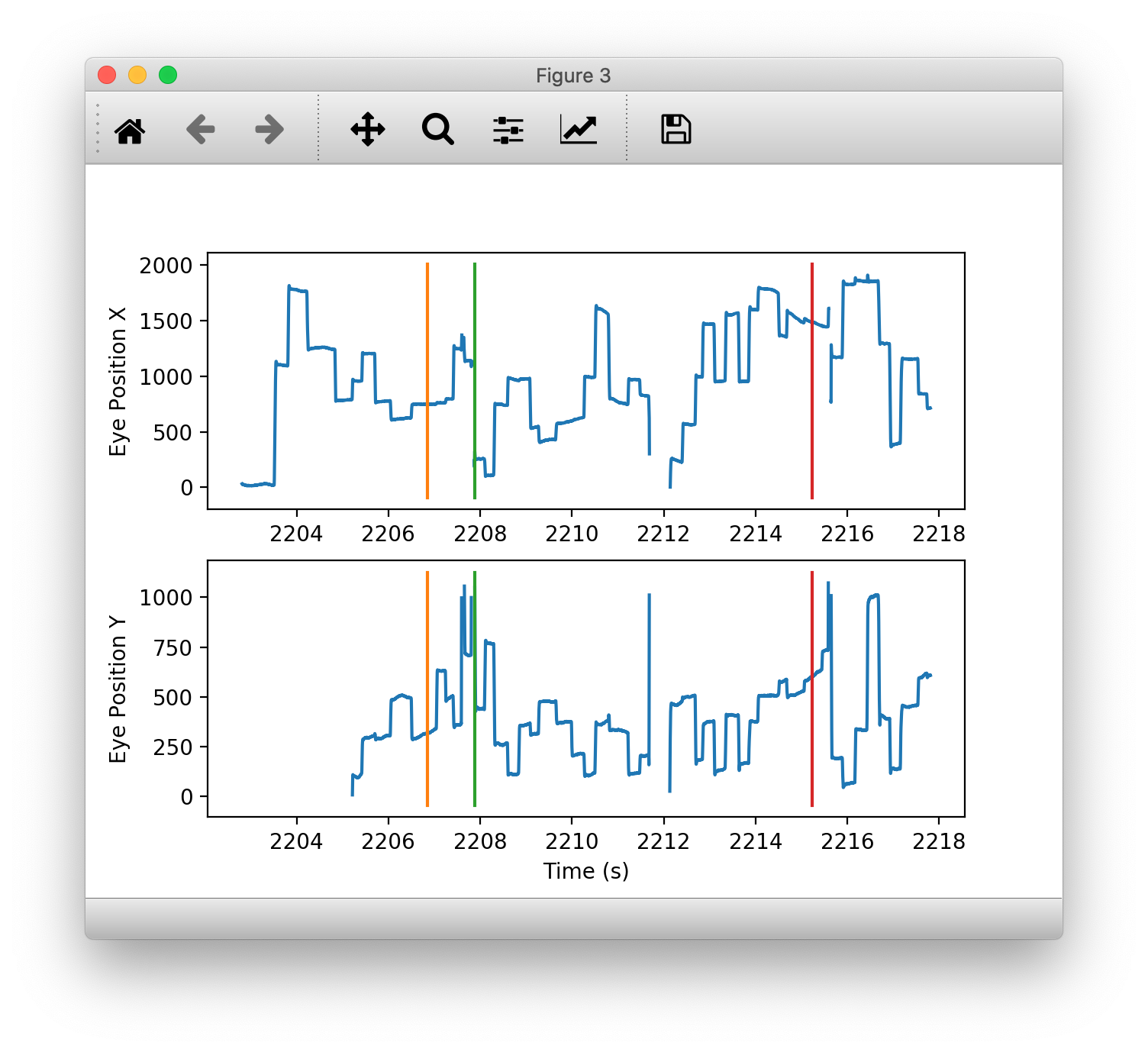Reset the plot view with Home icon
Viewport: 1148px width, 1052px height.
tap(130, 130)
